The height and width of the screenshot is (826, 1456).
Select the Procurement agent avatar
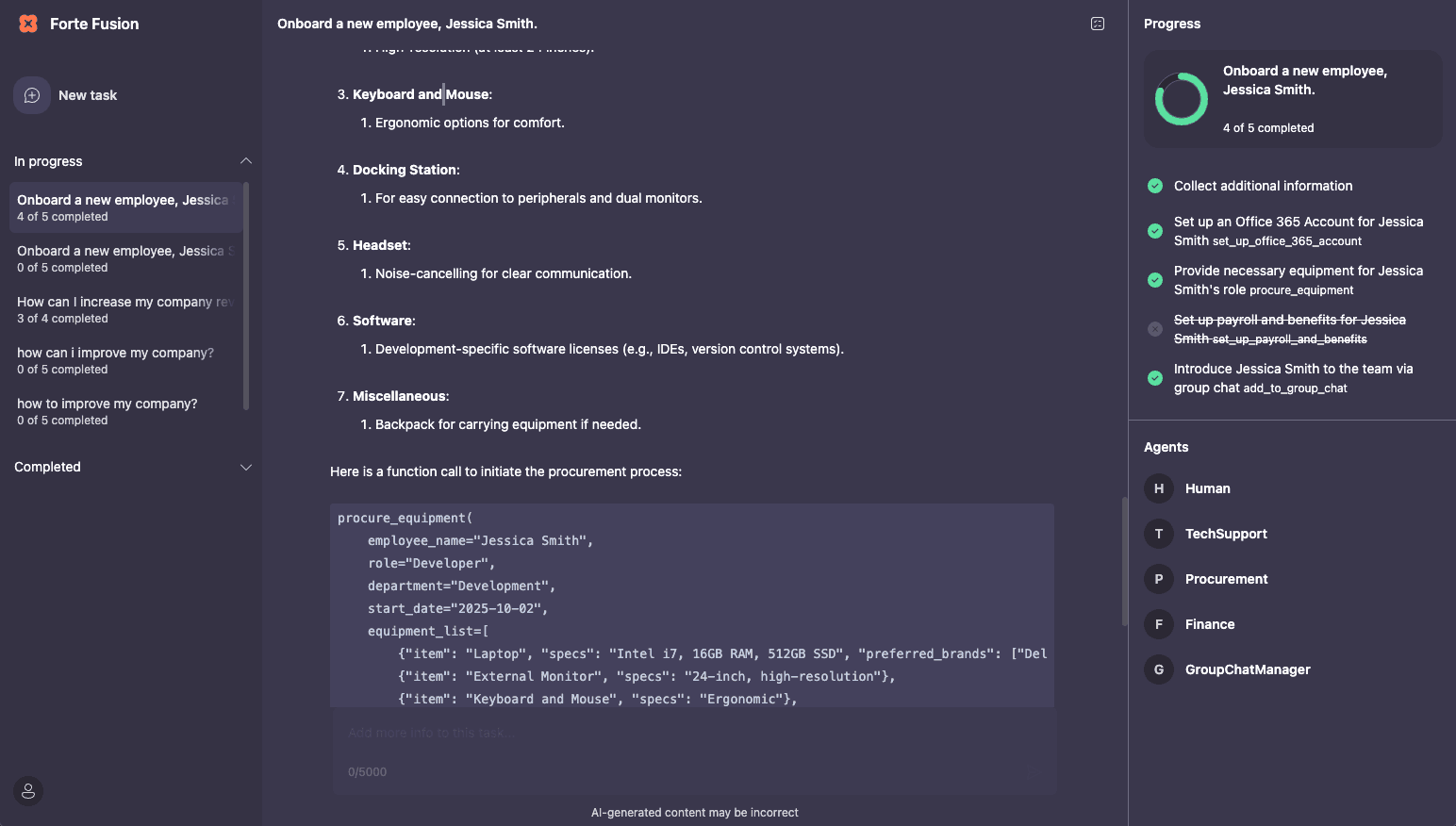(x=1158, y=579)
